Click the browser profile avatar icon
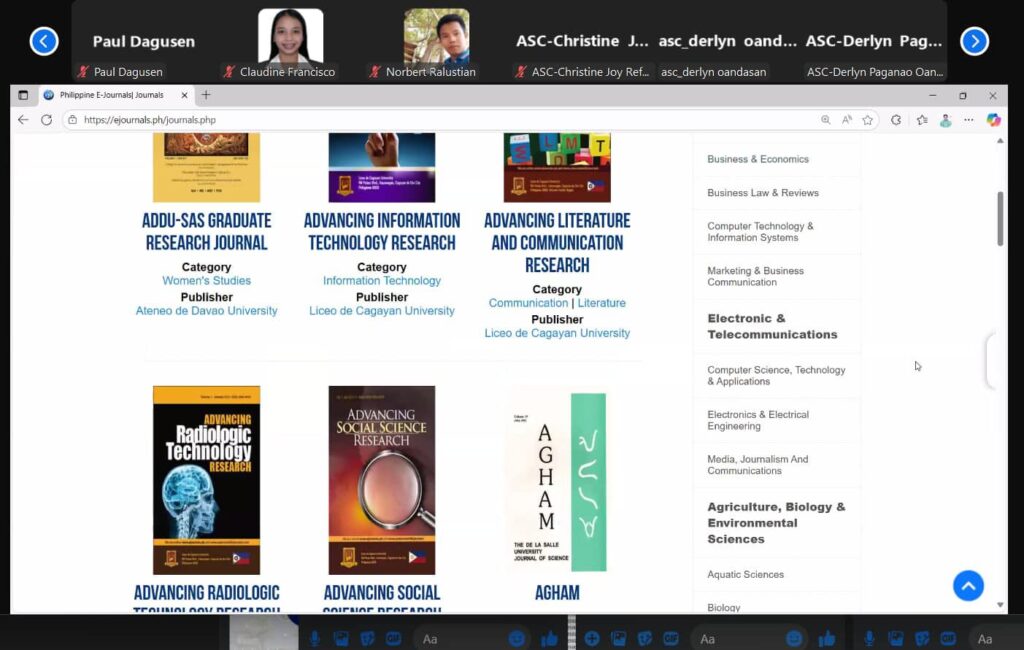This screenshot has width=1024, height=650. coord(945,120)
